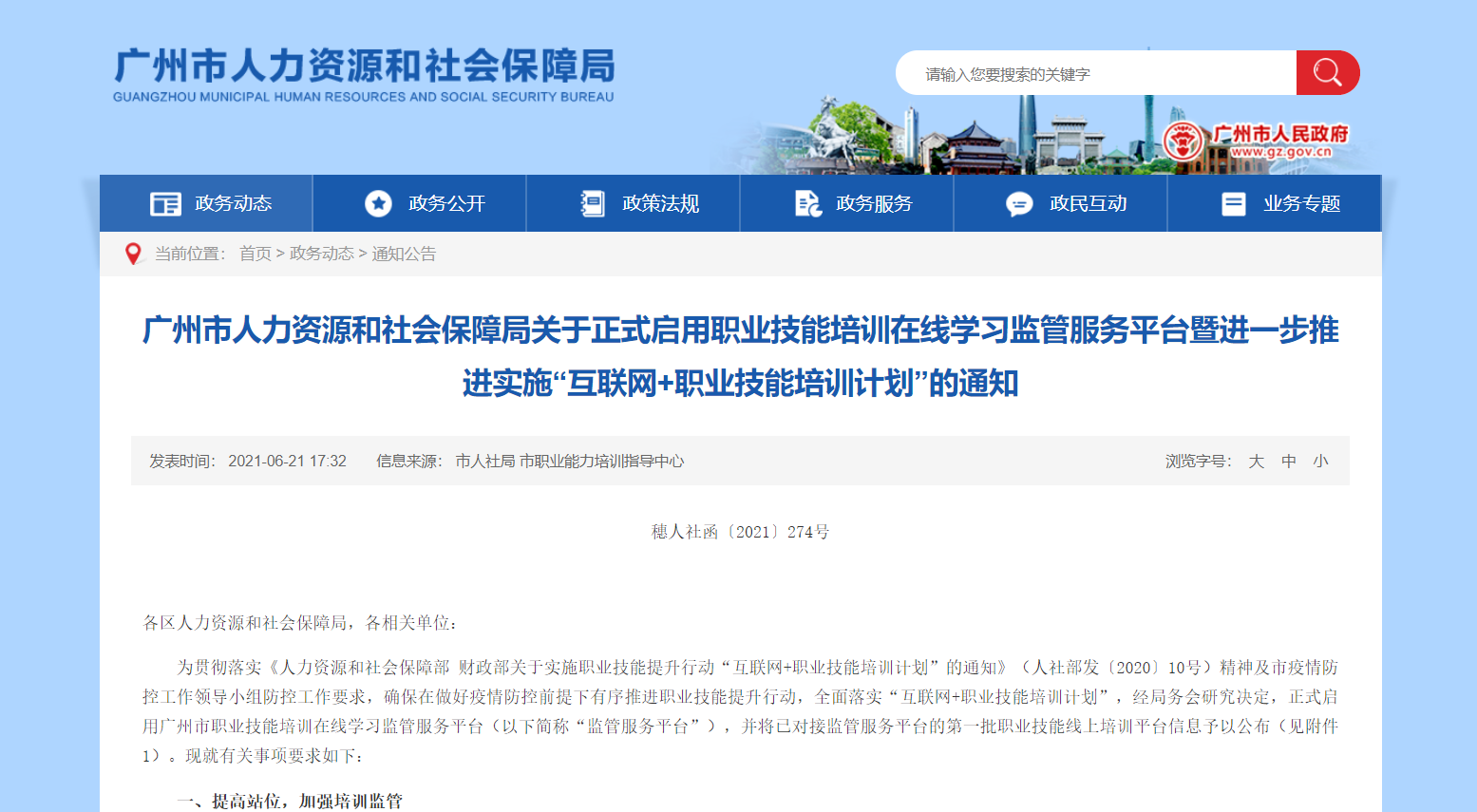Set font size to 中
The height and width of the screenshot is (812, 1477).
pyautogui.click(x=1288, y=461)
